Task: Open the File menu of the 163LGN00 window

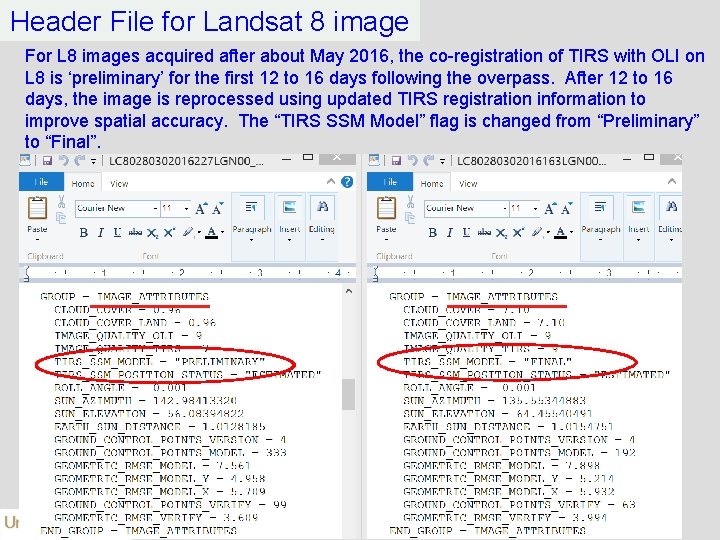Action: pyautogui.click(x=390, y=182)
